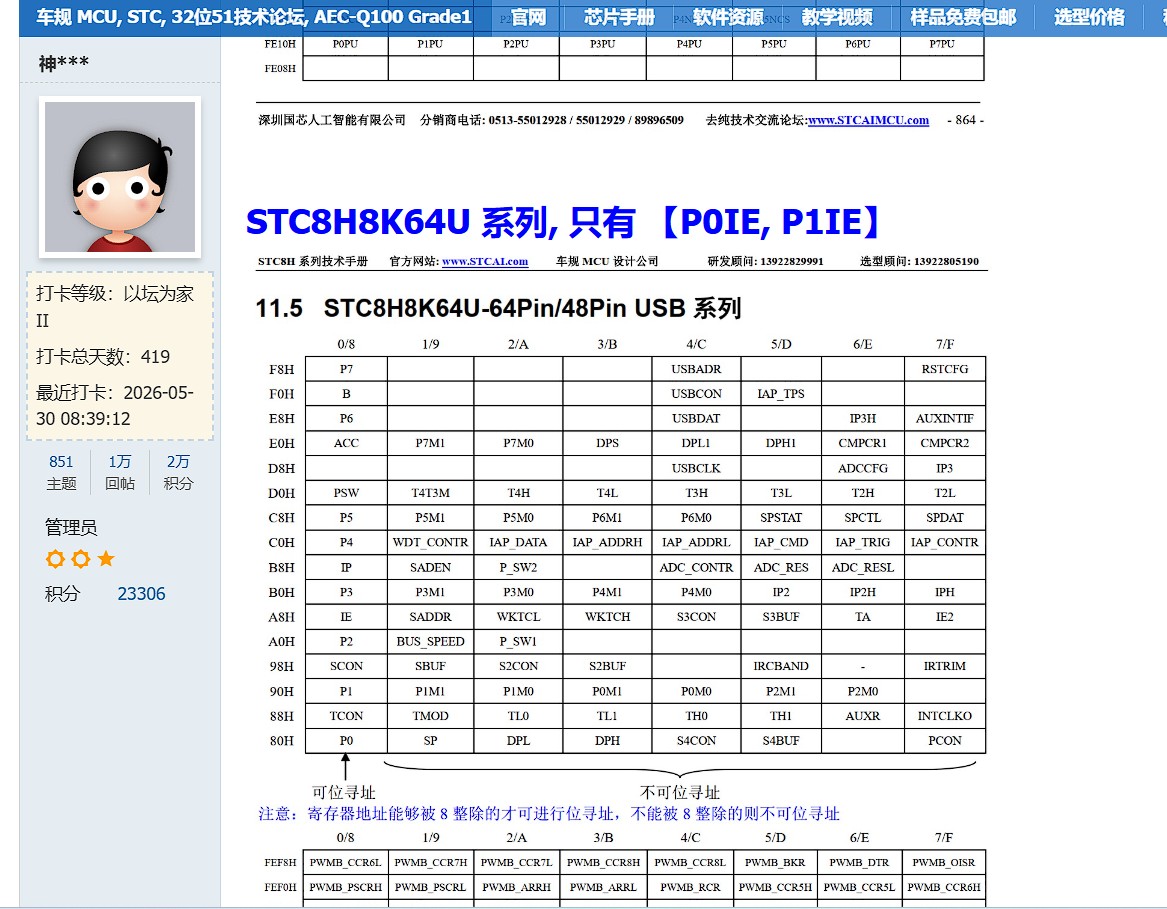Click the PWMB_OISR register cell

(943, 862)
